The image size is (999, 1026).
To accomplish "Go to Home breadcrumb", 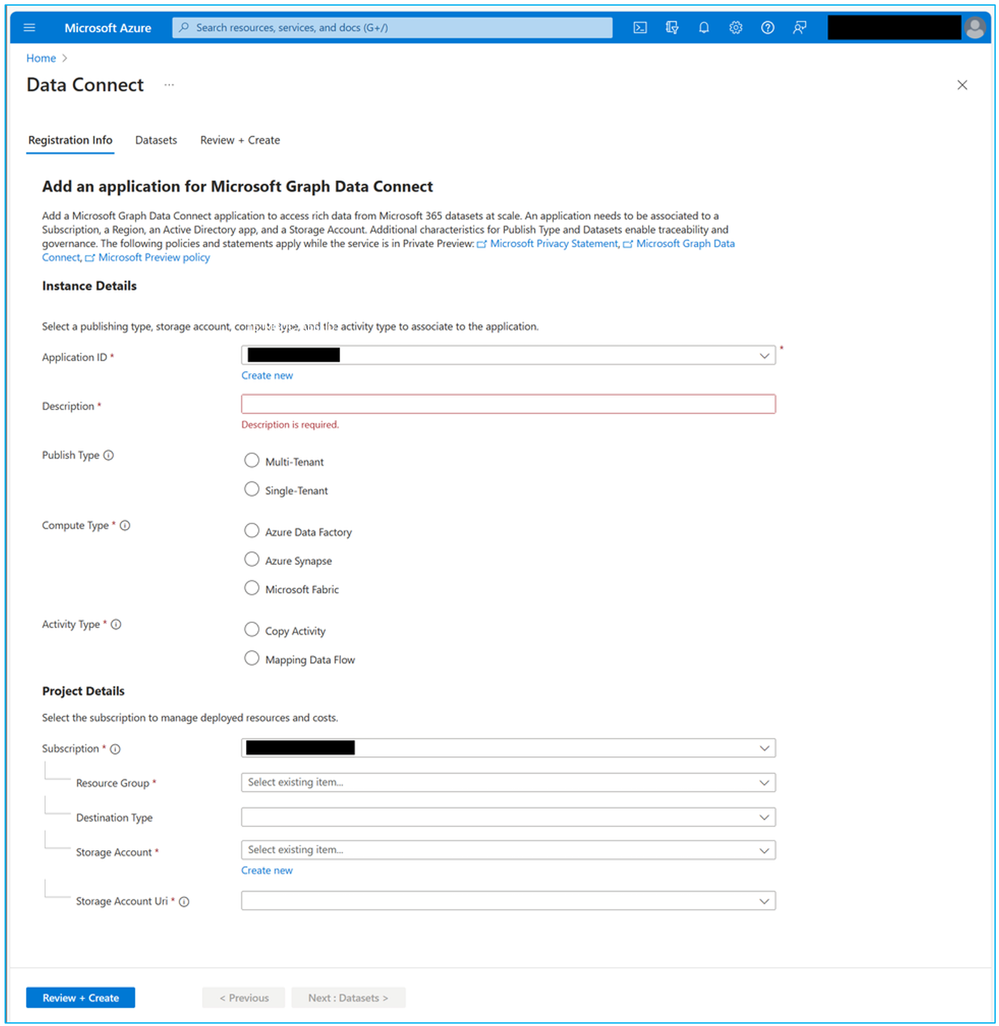I will [41, 58].
